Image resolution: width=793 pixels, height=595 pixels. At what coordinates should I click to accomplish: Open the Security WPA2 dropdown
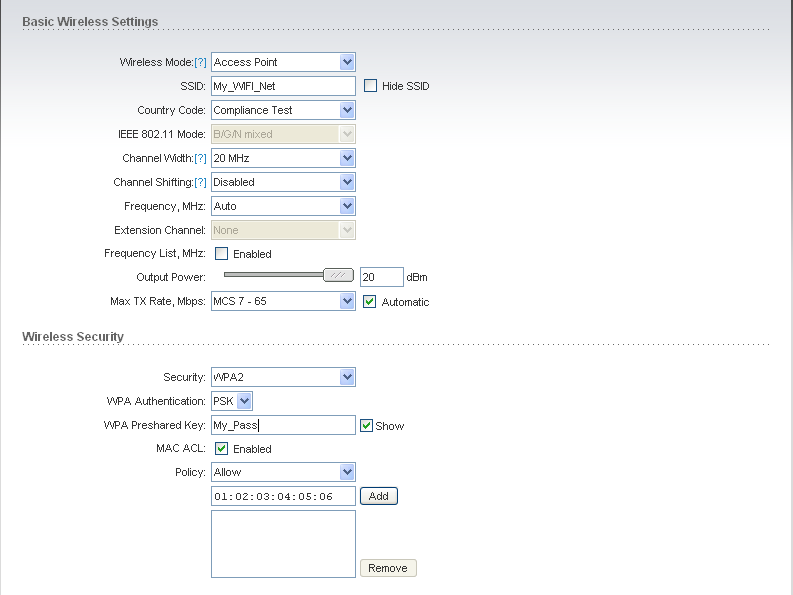click(x=283, y=377)
